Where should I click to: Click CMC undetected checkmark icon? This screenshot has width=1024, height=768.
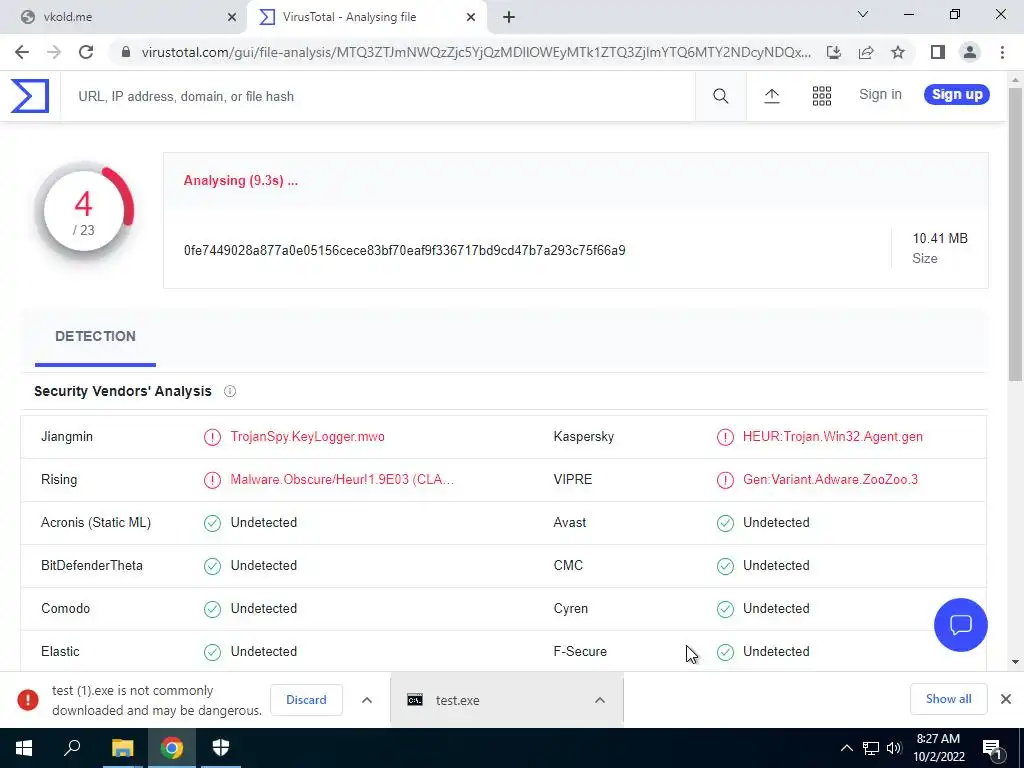(725, 566)
